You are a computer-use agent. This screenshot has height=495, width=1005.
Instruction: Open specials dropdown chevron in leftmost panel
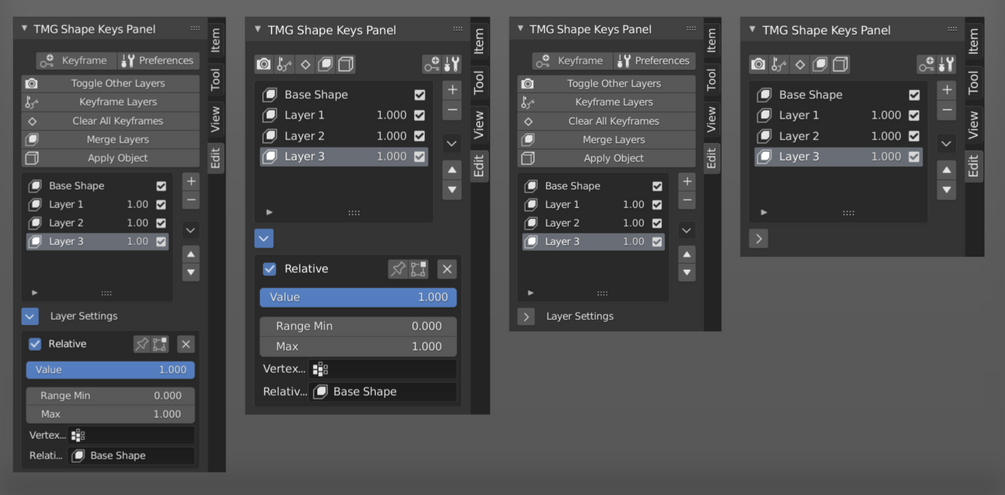191,230
